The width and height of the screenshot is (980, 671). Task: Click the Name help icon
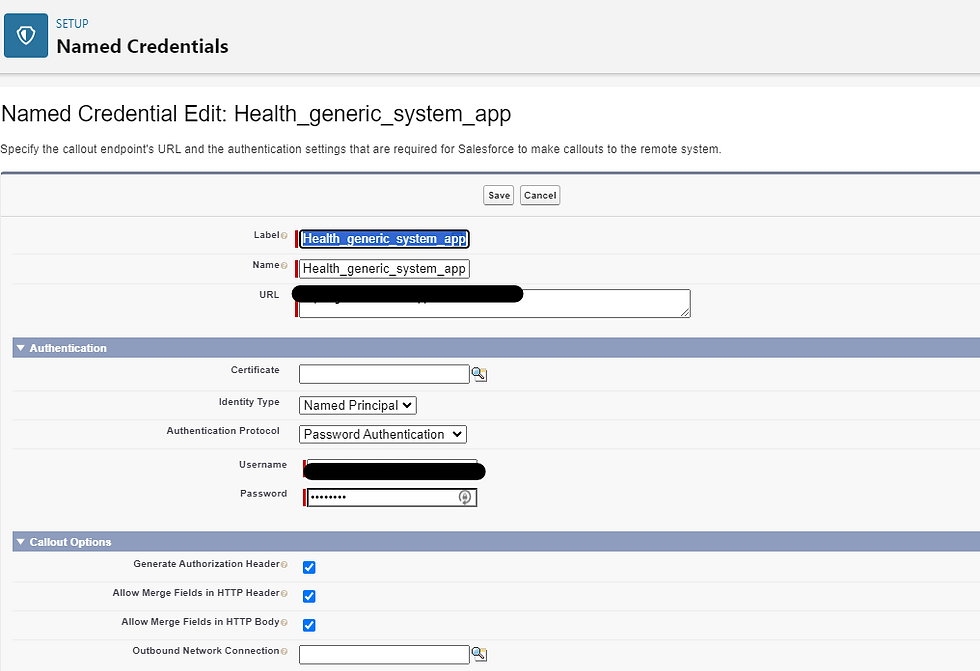click(x=284, y=266)
